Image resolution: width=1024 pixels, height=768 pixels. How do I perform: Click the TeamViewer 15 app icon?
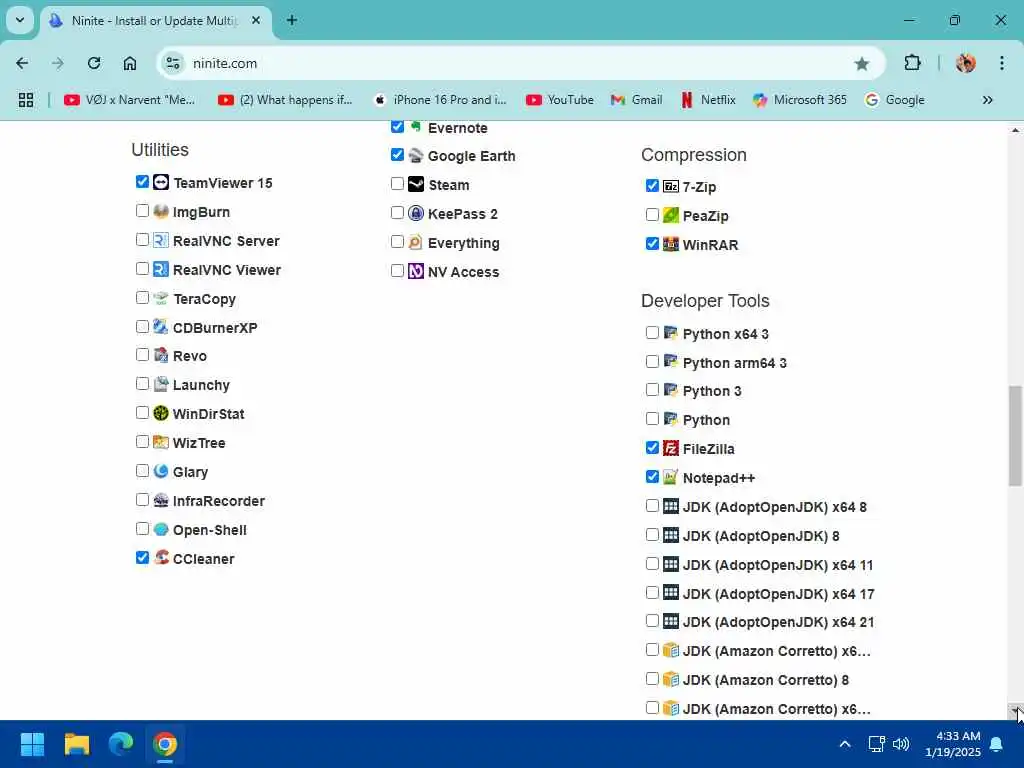coord(161,182)
